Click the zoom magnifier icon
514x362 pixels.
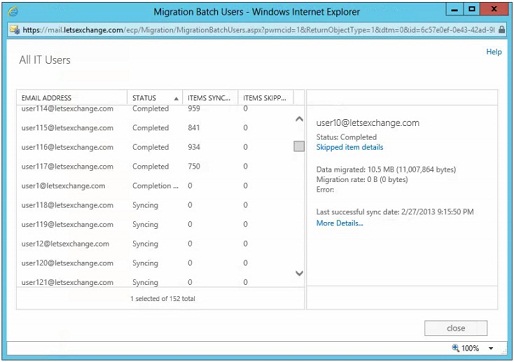pos(455,348)
